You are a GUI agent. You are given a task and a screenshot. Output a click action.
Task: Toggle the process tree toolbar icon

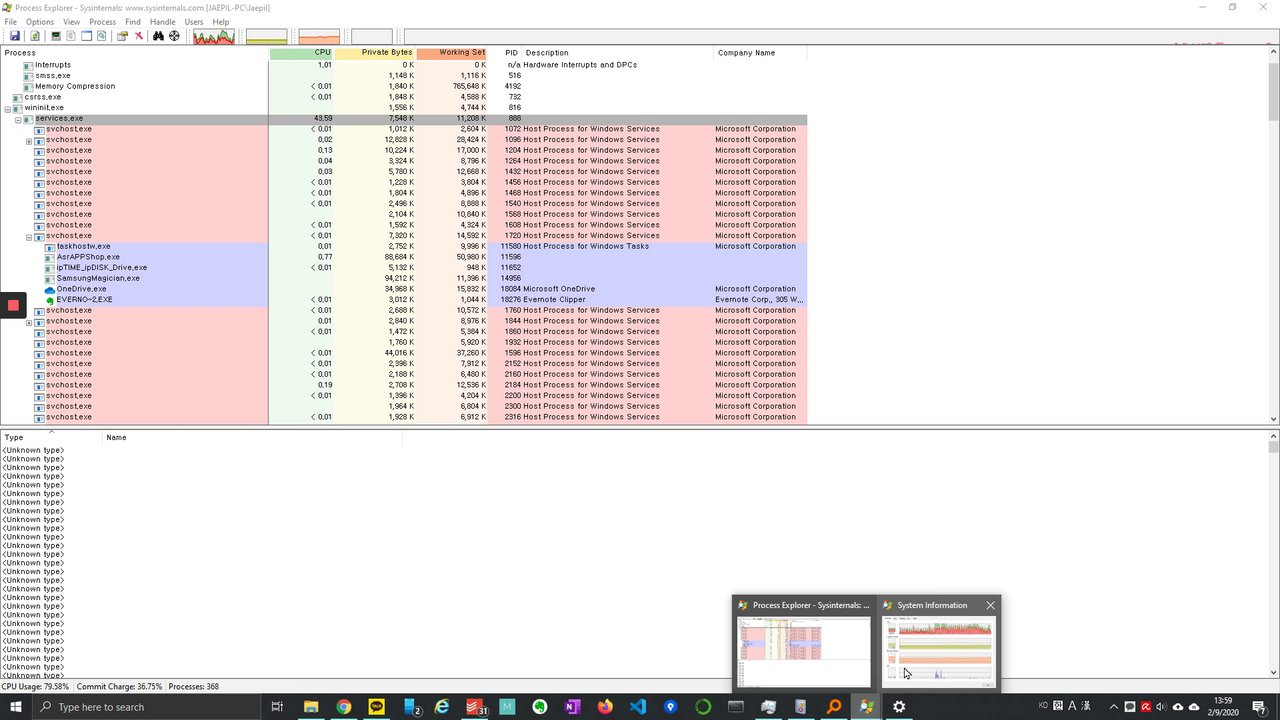tap(71, 36)
